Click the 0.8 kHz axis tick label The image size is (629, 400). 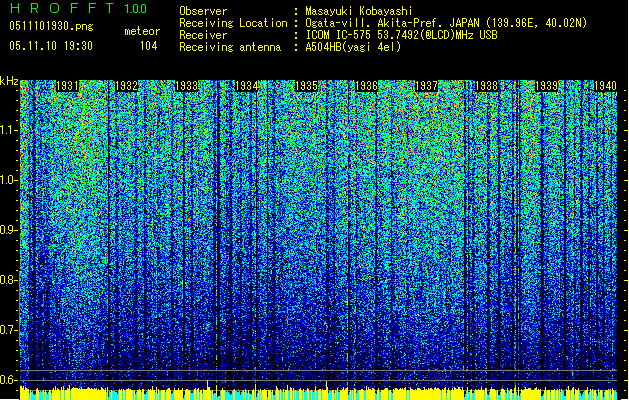(x=9, y=280)
